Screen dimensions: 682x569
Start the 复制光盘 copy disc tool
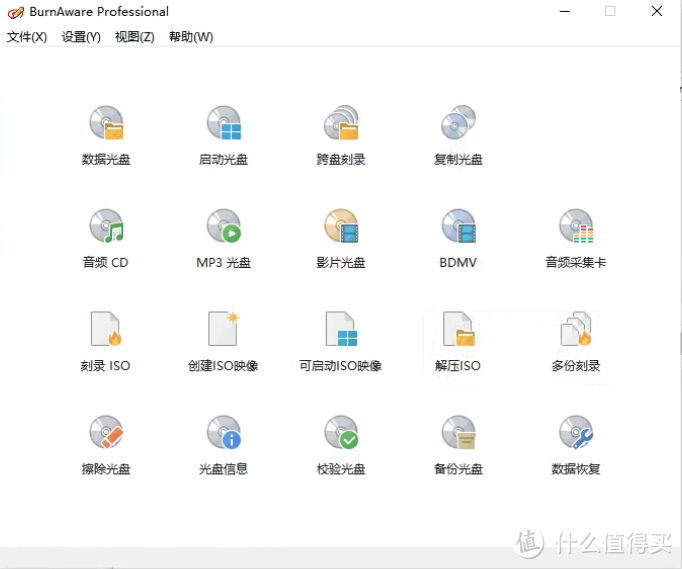coord(458,135)
